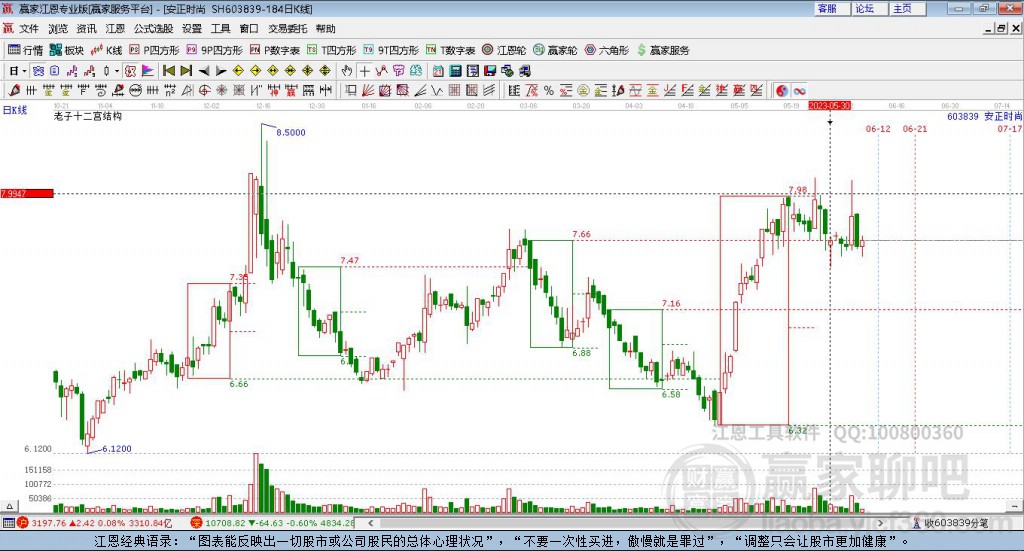
Task: Open the P四方形 tool
Action: (154, 50)
